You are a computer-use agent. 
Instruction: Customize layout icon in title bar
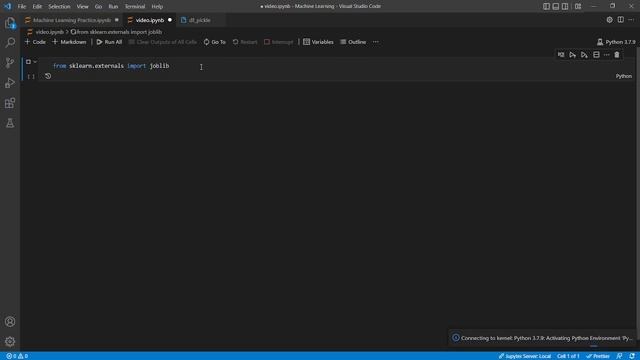pos(578,6)
